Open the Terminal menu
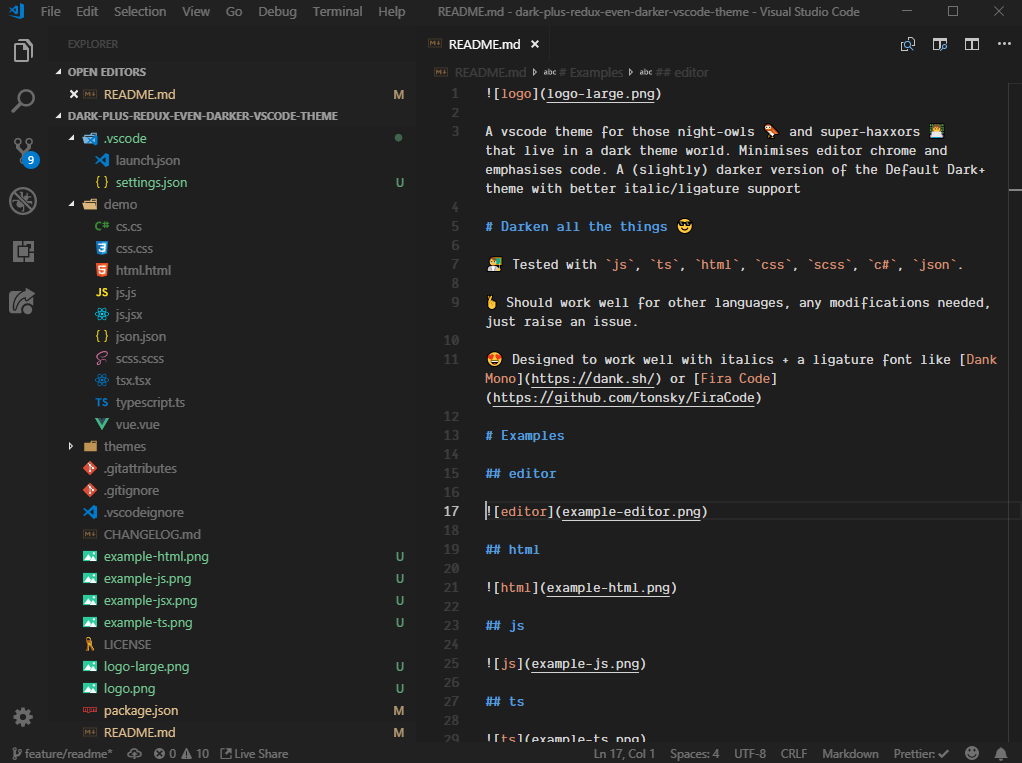Image resolution: width=1022 pixels, height=763 pixels. tap(337, 11)
